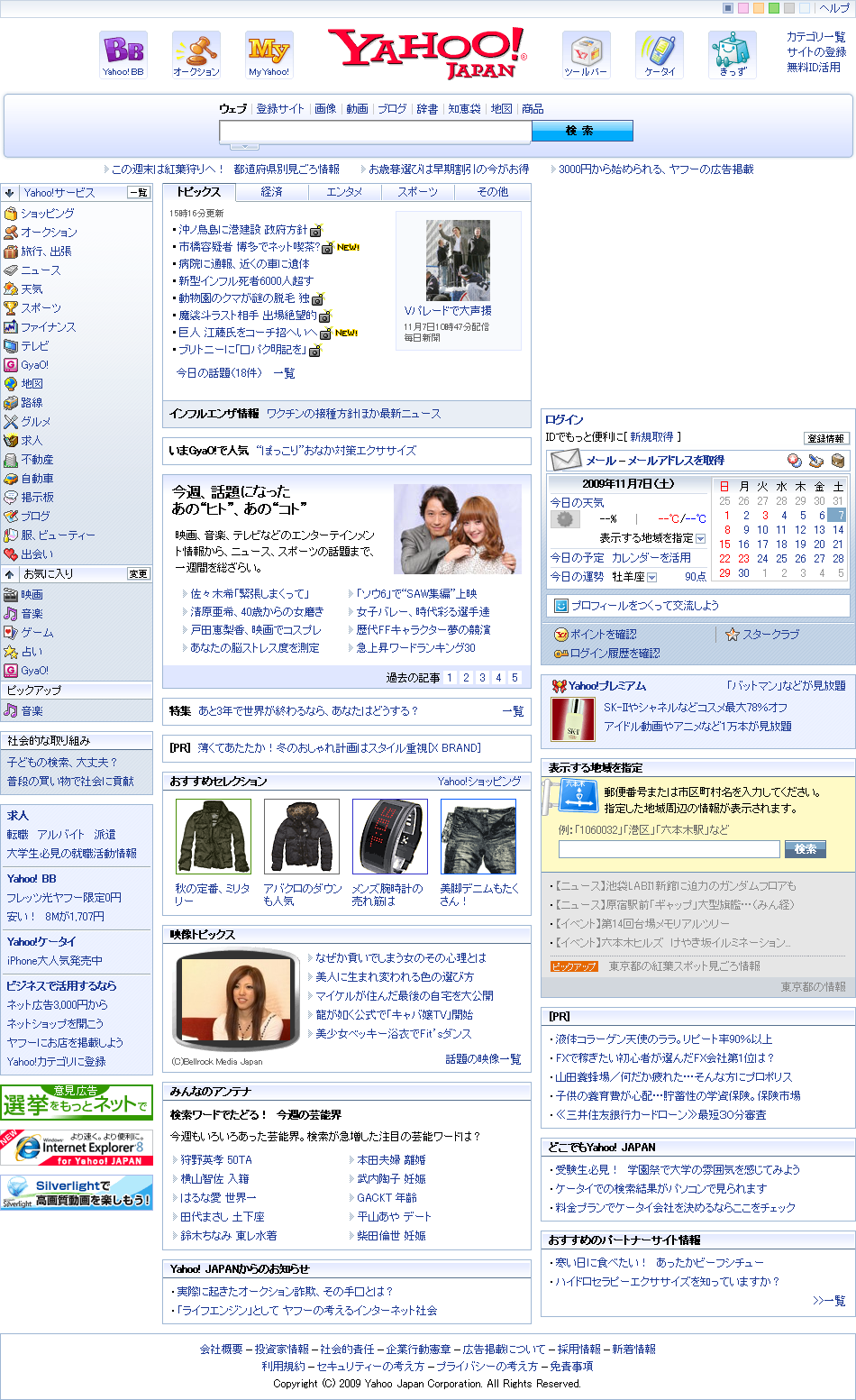856x1400 pixels.
Task: Click the グルメ sidebar entry
Action: (x=36, y=422)
